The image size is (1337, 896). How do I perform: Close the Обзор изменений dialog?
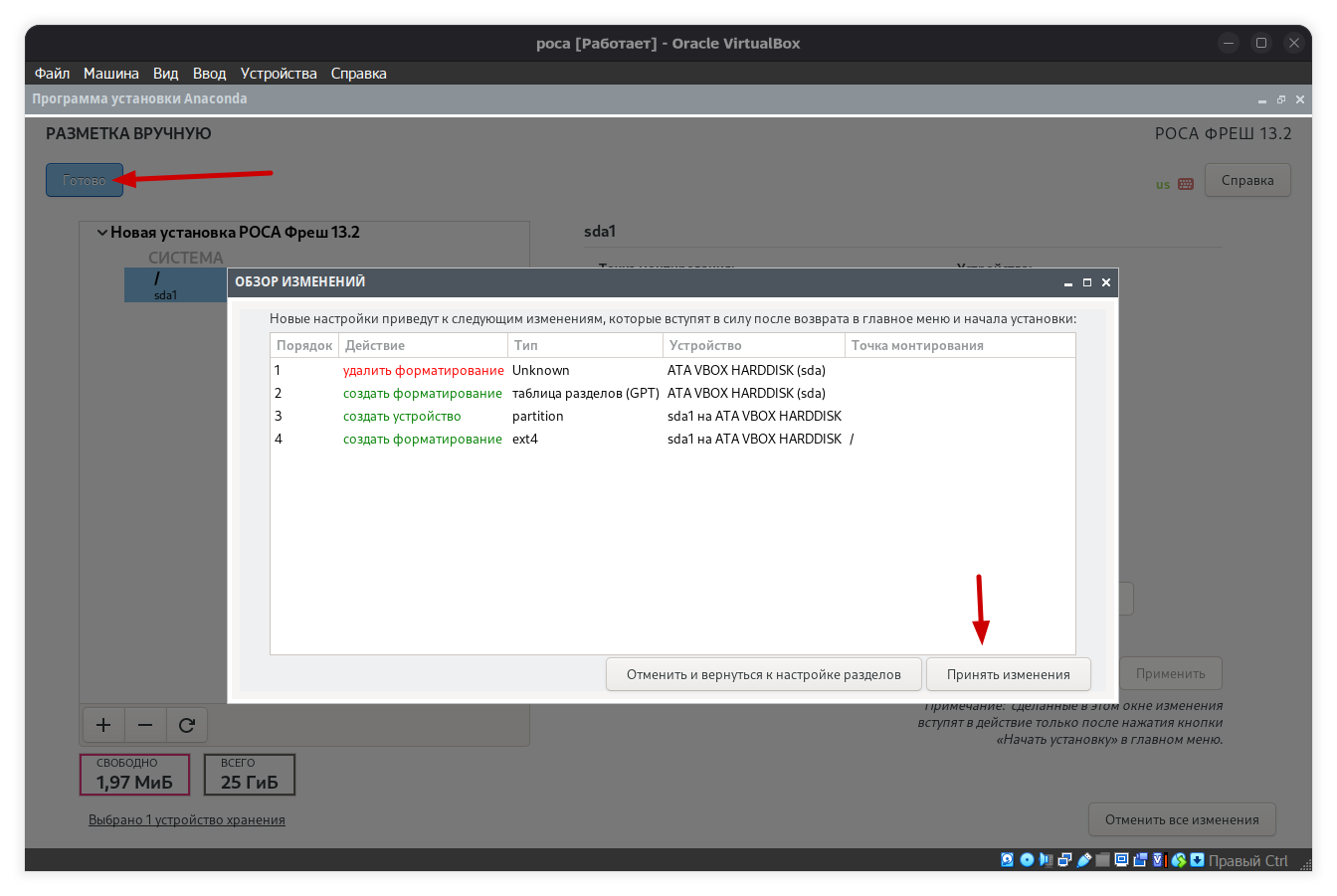pyautogui.click(x=1106, y=282)
